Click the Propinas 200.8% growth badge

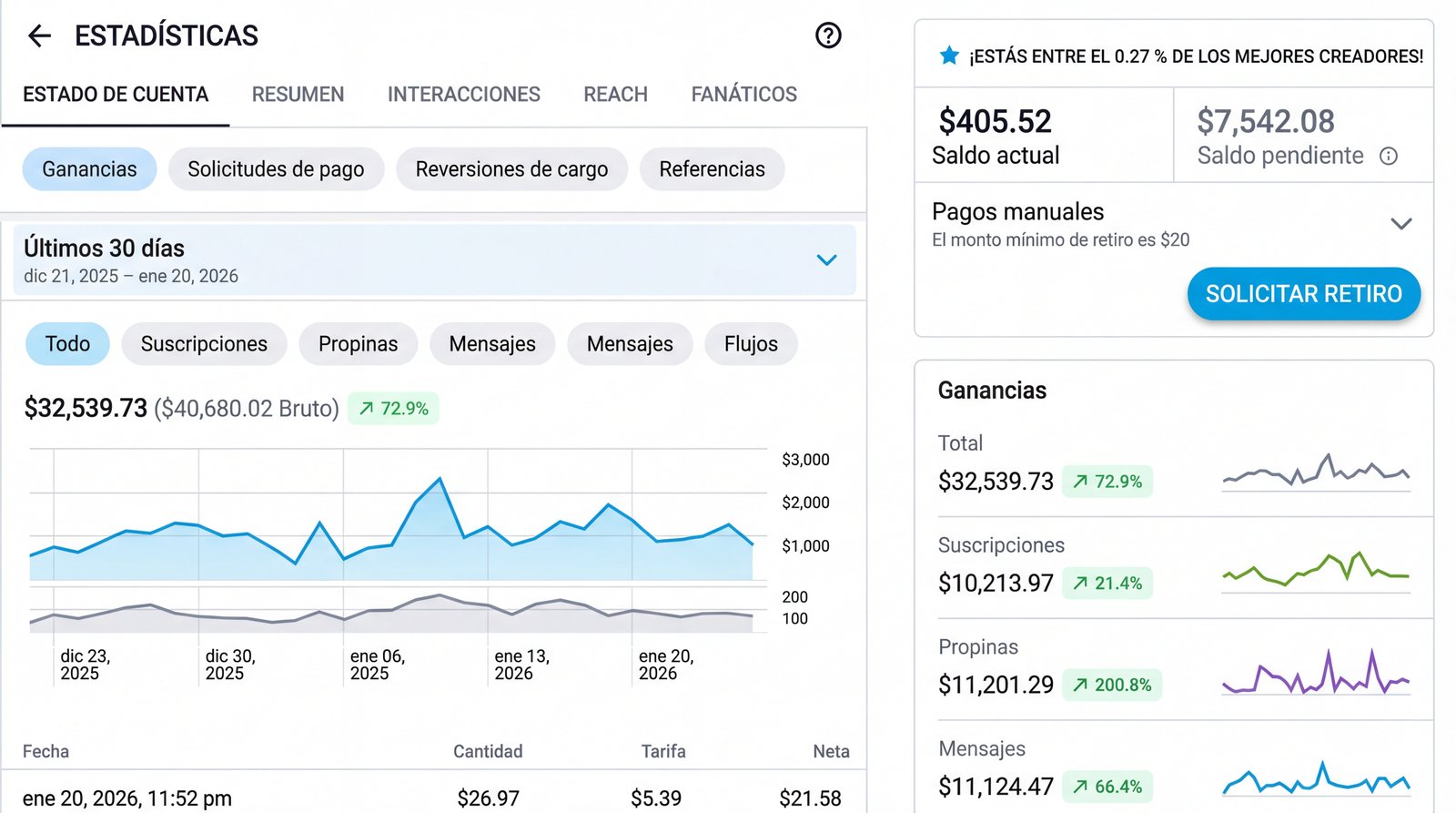pos(1111,686)
